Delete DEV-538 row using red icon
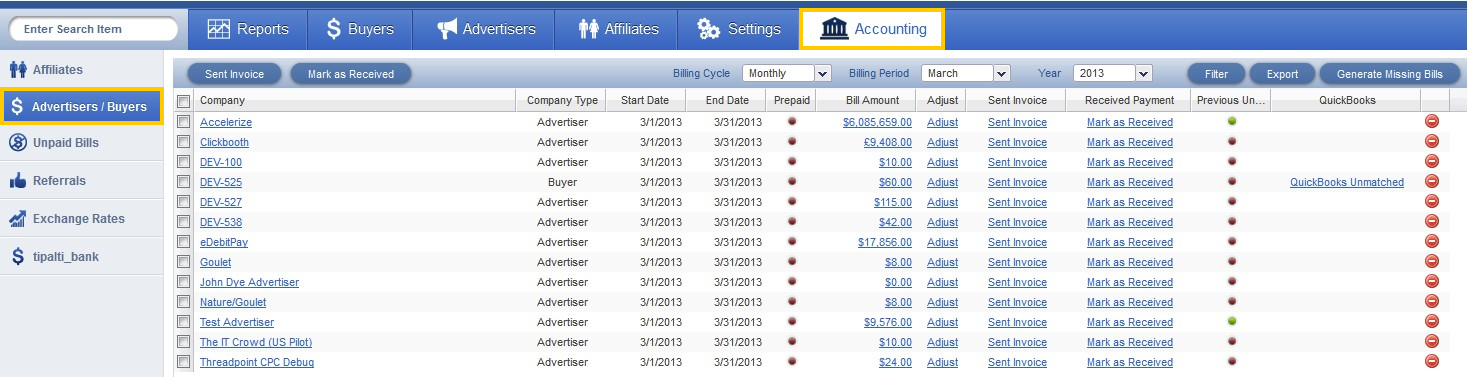The image size is (1468, 377). [x=1431, y=222]
